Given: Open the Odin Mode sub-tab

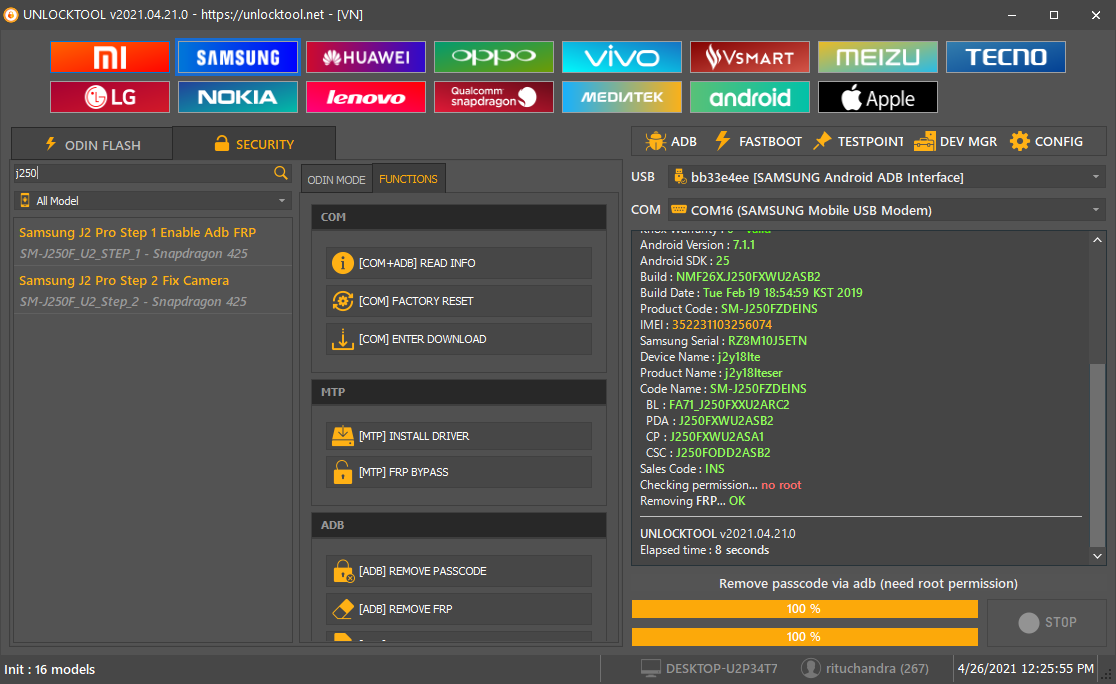Looking at the screenshot, I should point(336,179).
